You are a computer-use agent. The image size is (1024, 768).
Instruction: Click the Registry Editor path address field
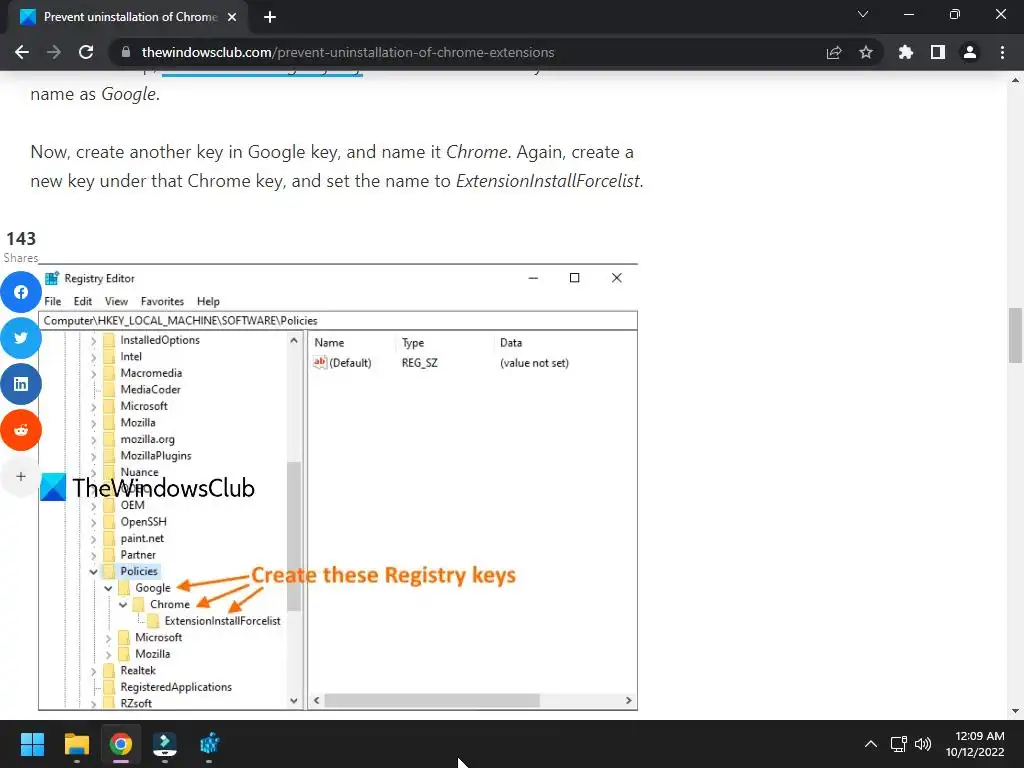pos(338,321)
